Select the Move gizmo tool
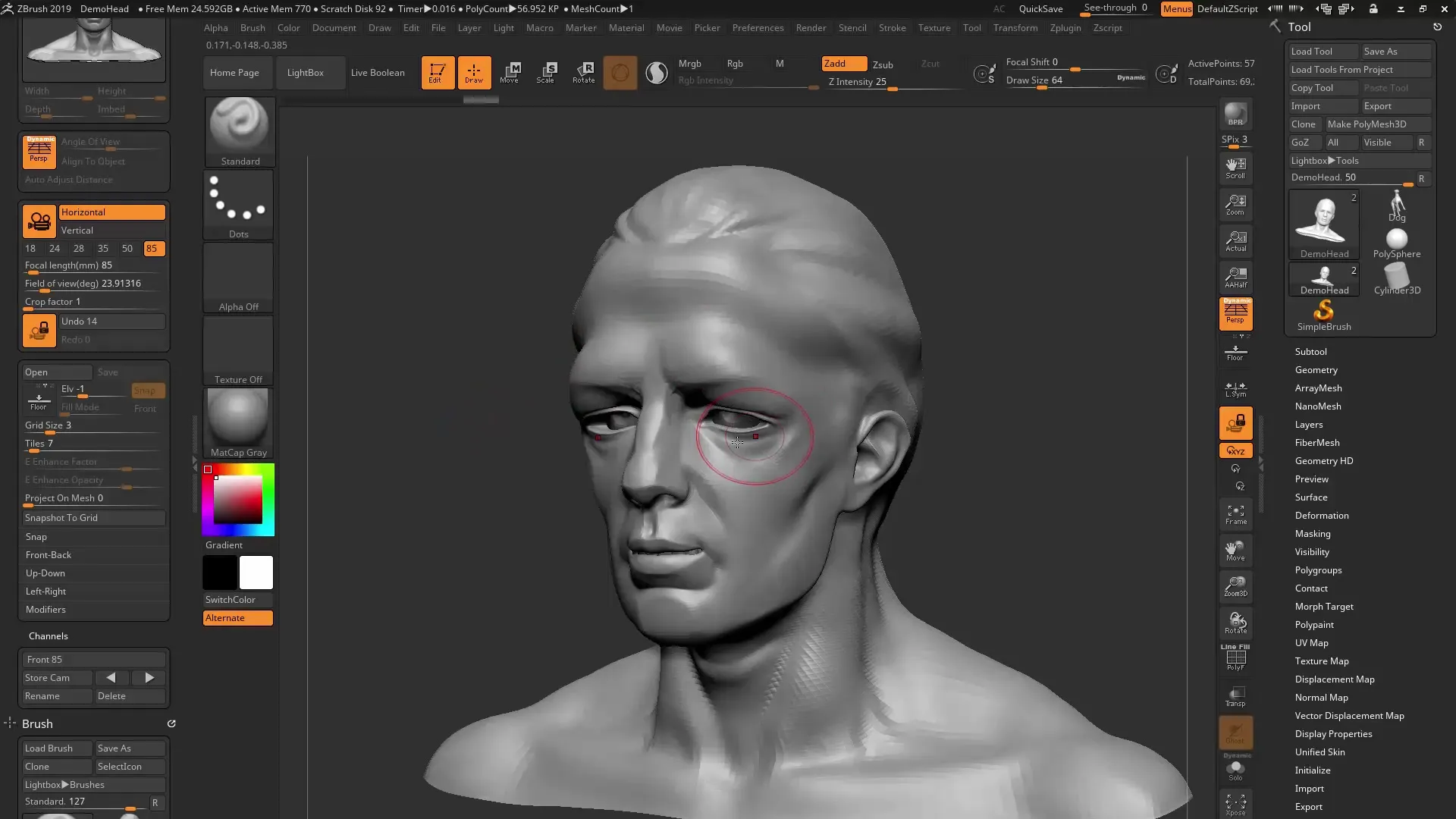Screen dimensions: 1456x819 [x=510, y=73]
